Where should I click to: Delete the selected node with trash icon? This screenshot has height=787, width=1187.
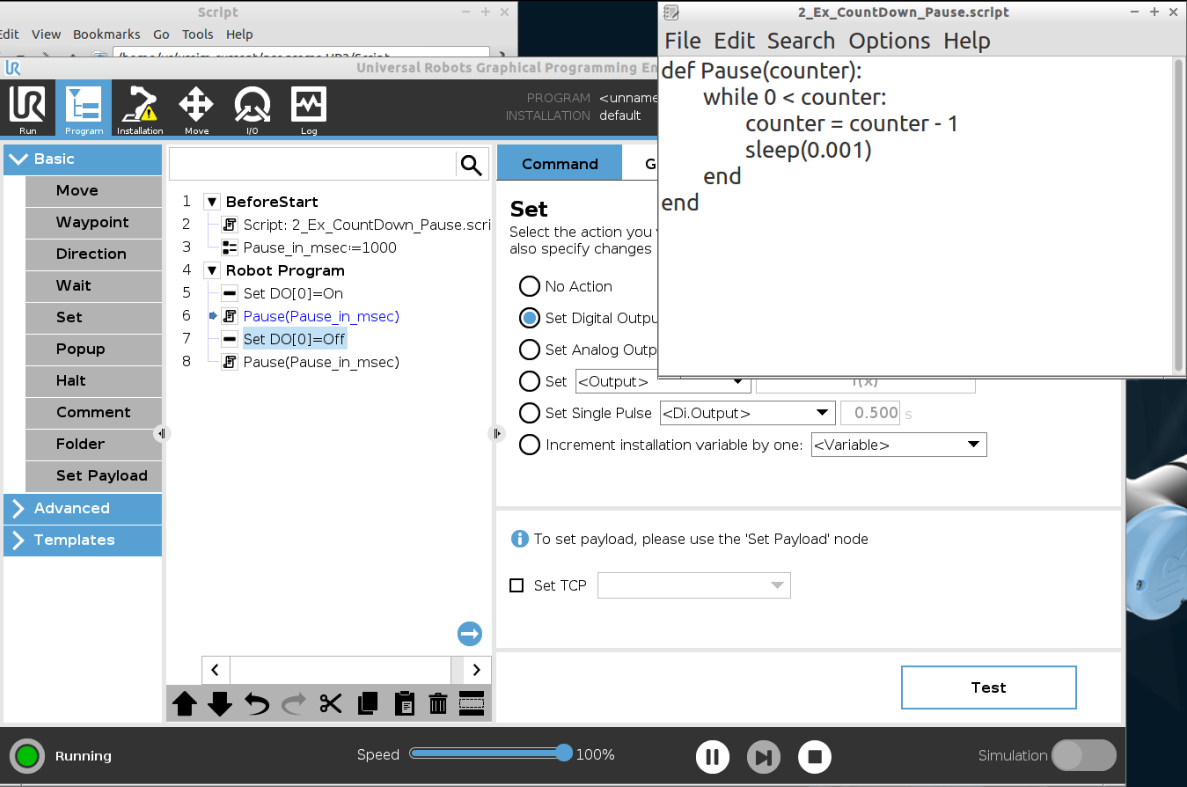click(x=438, y=704)
